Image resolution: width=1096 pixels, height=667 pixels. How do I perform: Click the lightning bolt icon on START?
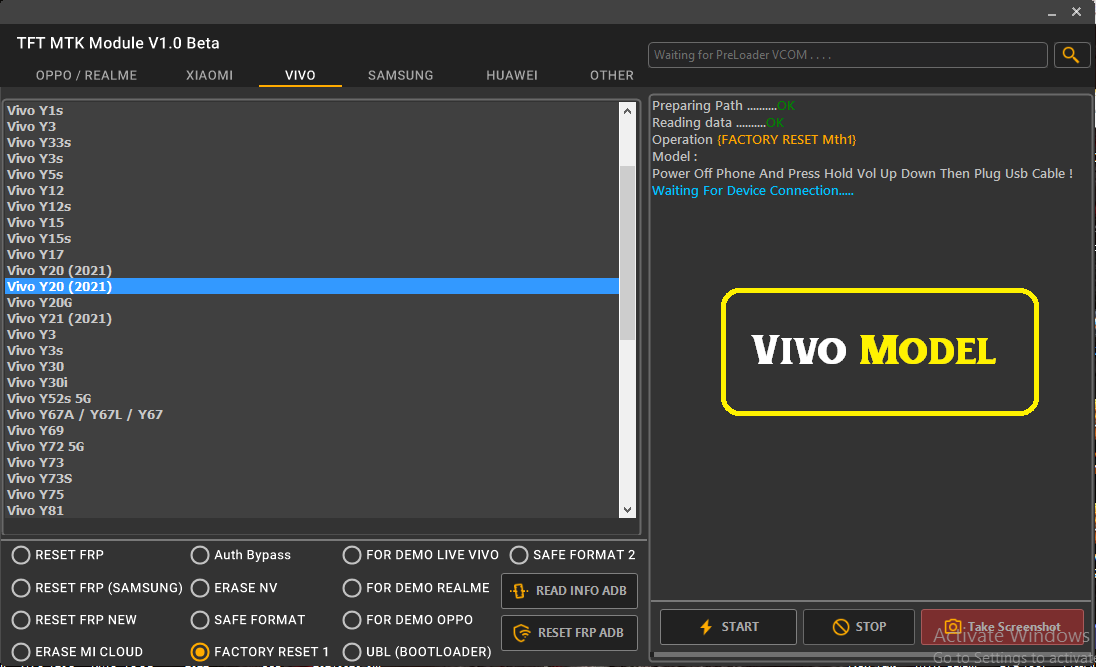(706, 626)
